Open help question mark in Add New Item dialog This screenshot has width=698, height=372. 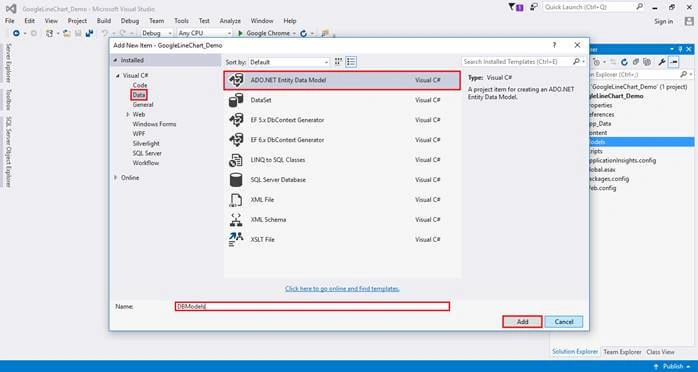click(x=554, y=45)
